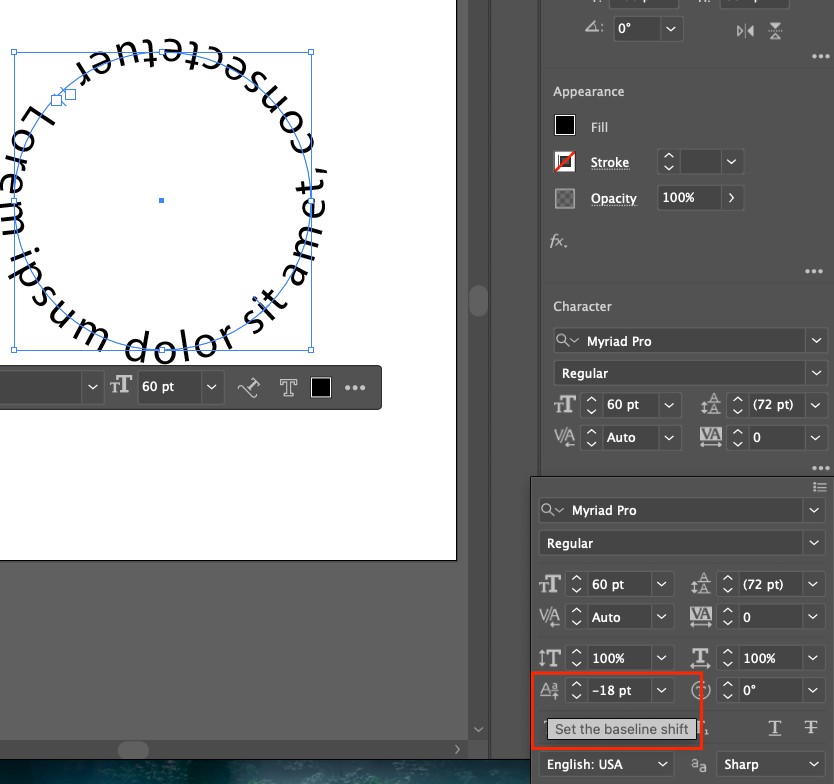The width and height of the screenshot is (834, 784).
Task: Click the Flip Horizontal icon in Transform
Action: pos(745,31)
